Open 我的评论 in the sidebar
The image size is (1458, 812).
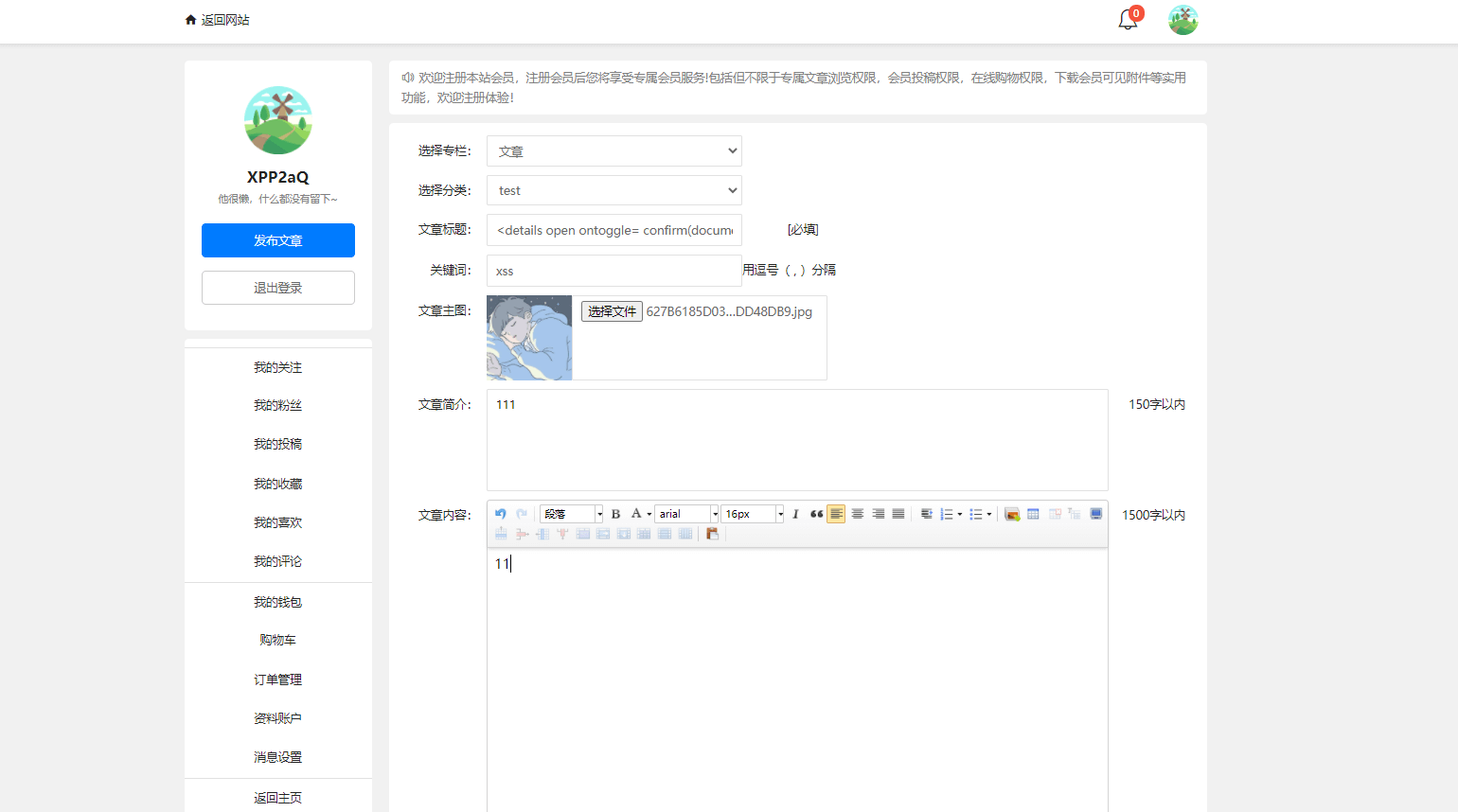click(x=278, y=561)
